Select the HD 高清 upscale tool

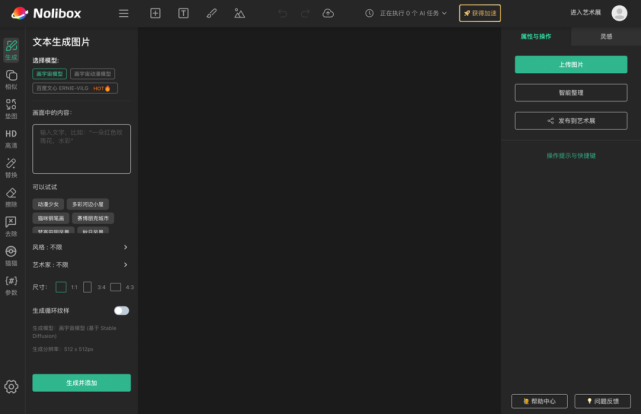11,139
